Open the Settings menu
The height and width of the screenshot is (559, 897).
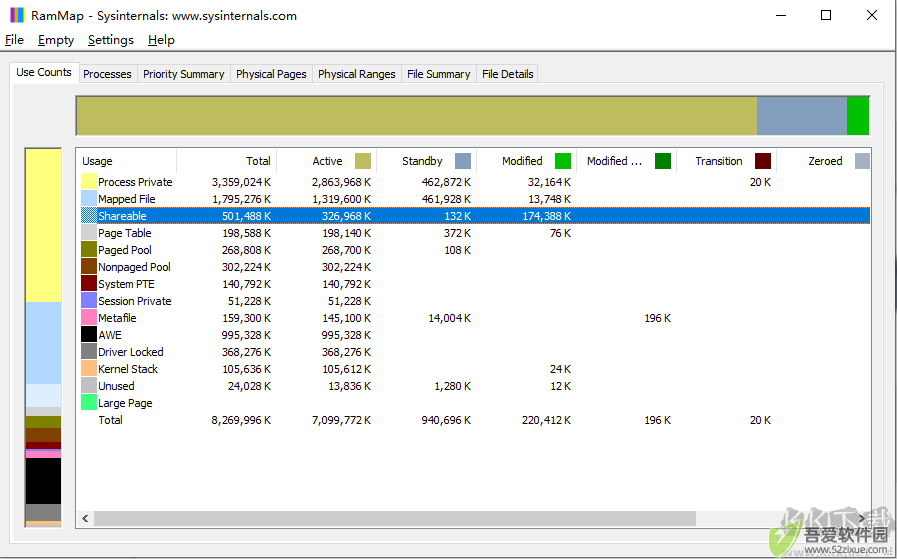pyautogui.click(x=110, y=40)
